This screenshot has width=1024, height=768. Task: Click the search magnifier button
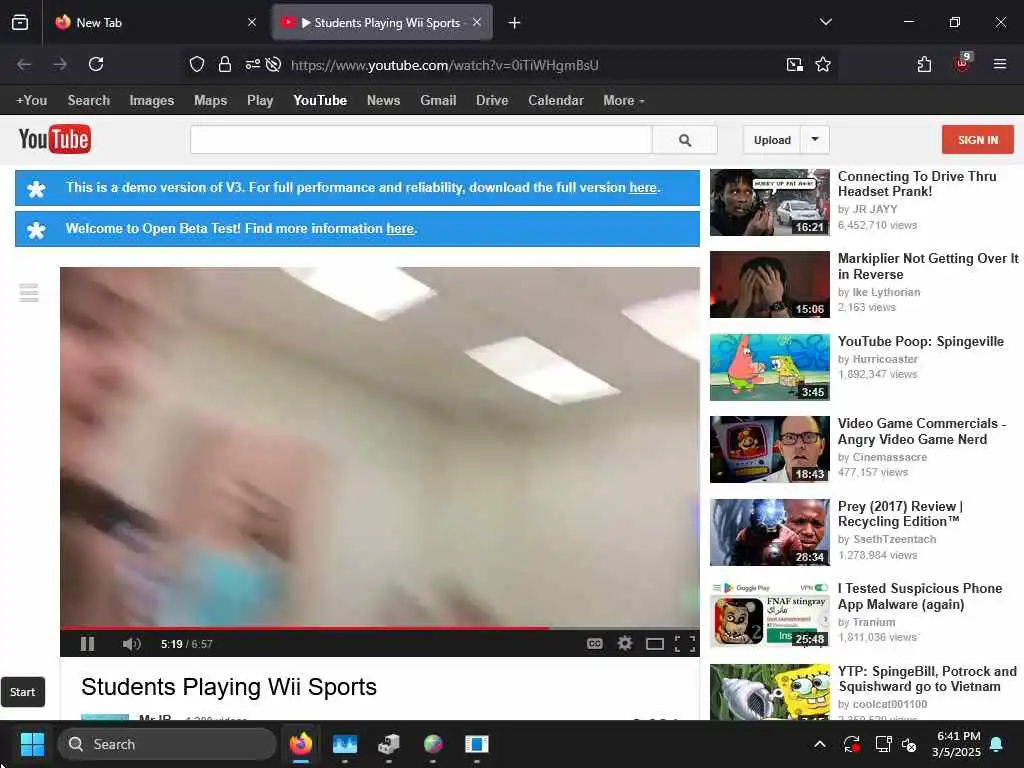click(x=685, y=140)
